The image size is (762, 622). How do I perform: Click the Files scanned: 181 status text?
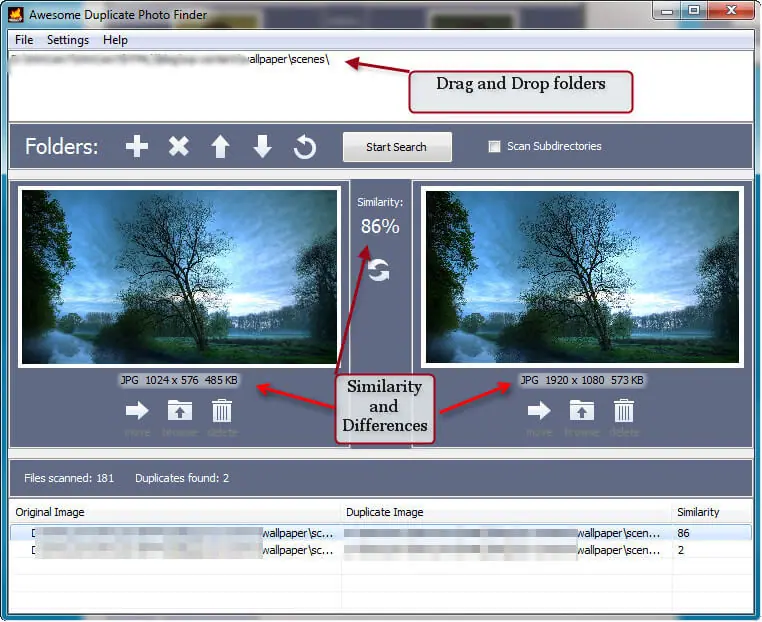[69, 478]
